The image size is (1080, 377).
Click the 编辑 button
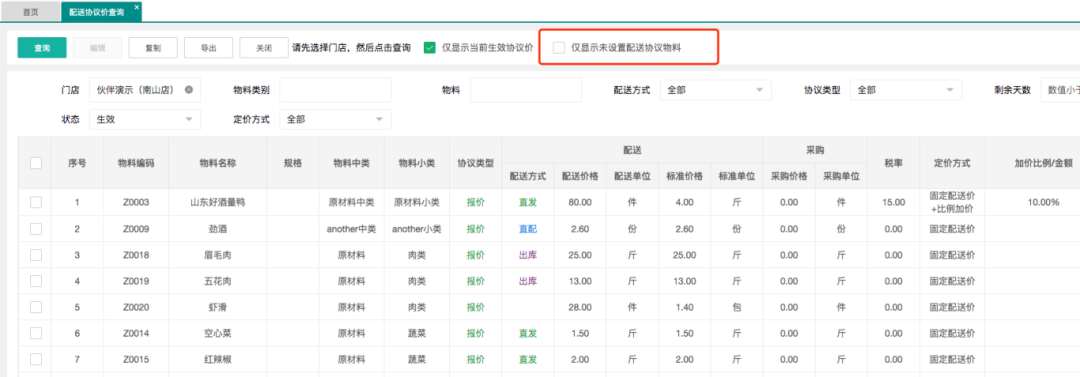click(x=98, y=48)
